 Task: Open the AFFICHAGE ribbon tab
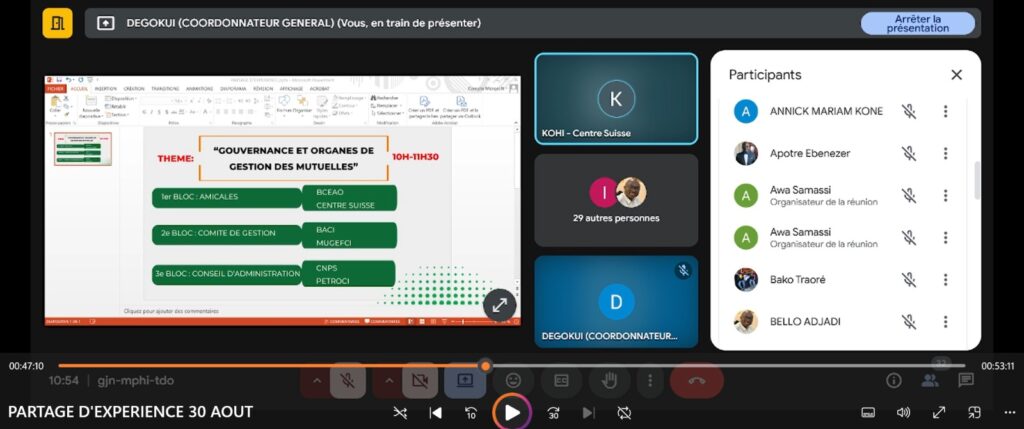[x=291, y=88]
